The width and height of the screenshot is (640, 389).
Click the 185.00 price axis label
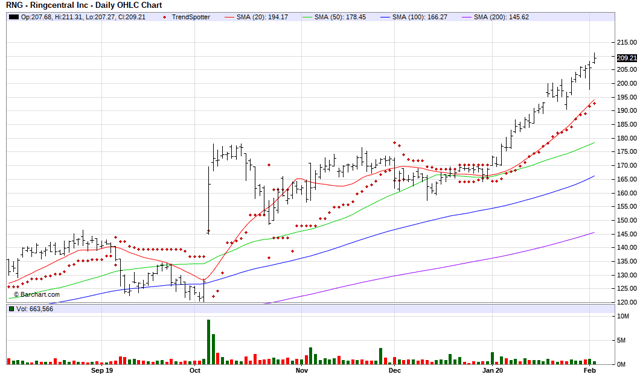[x=627, y=124]
